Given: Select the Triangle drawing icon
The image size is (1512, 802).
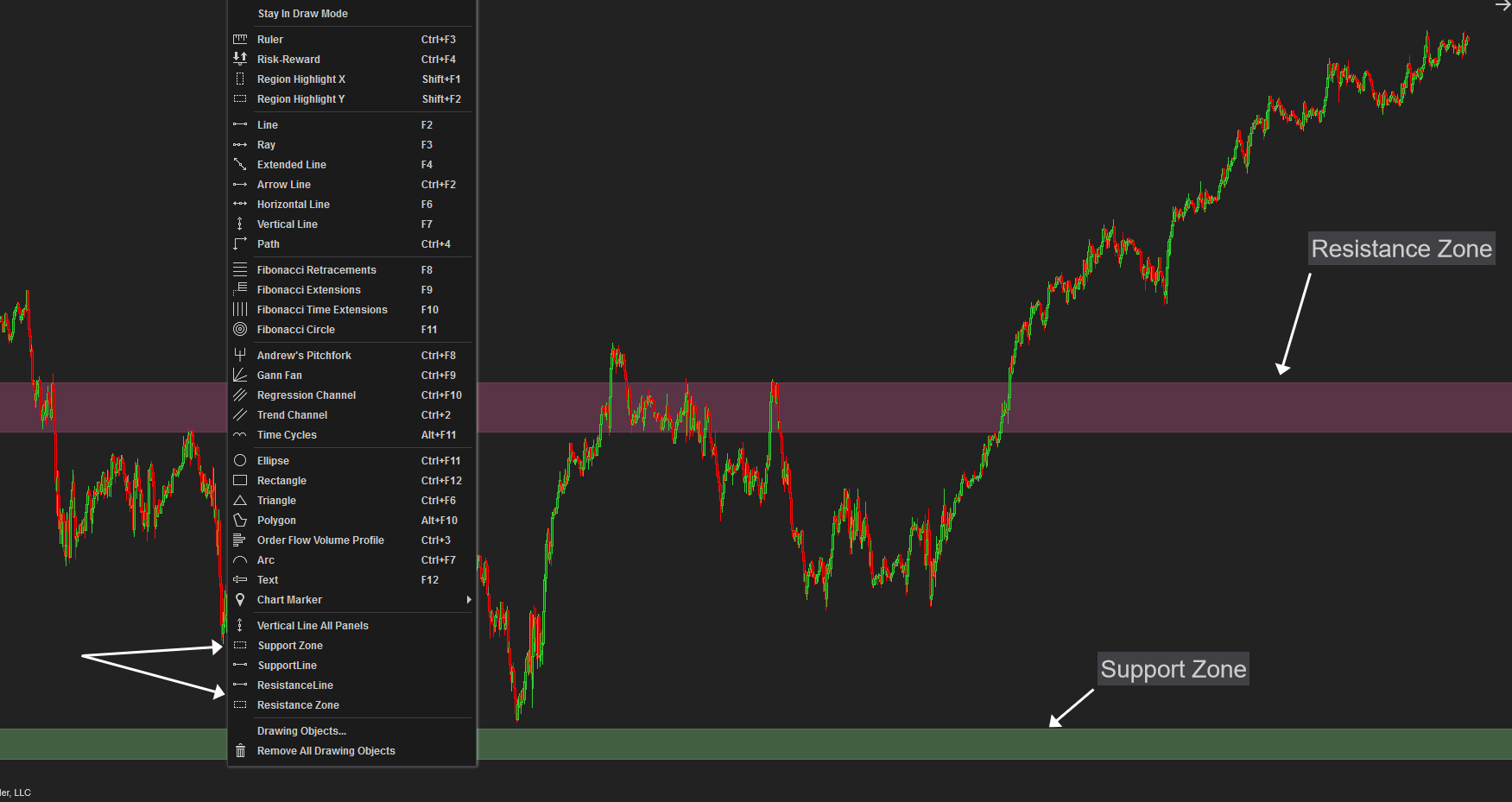Looking at the screenshot, I should [x=240, y=501].
